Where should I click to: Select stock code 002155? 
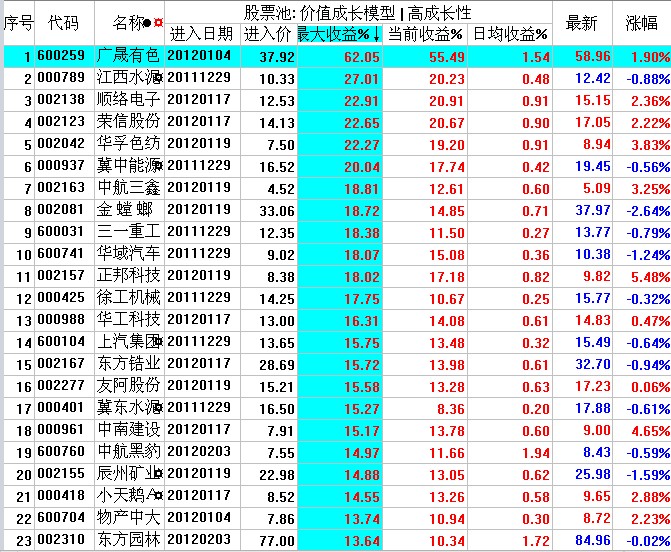pyautogui.click(x=61, y=474)
